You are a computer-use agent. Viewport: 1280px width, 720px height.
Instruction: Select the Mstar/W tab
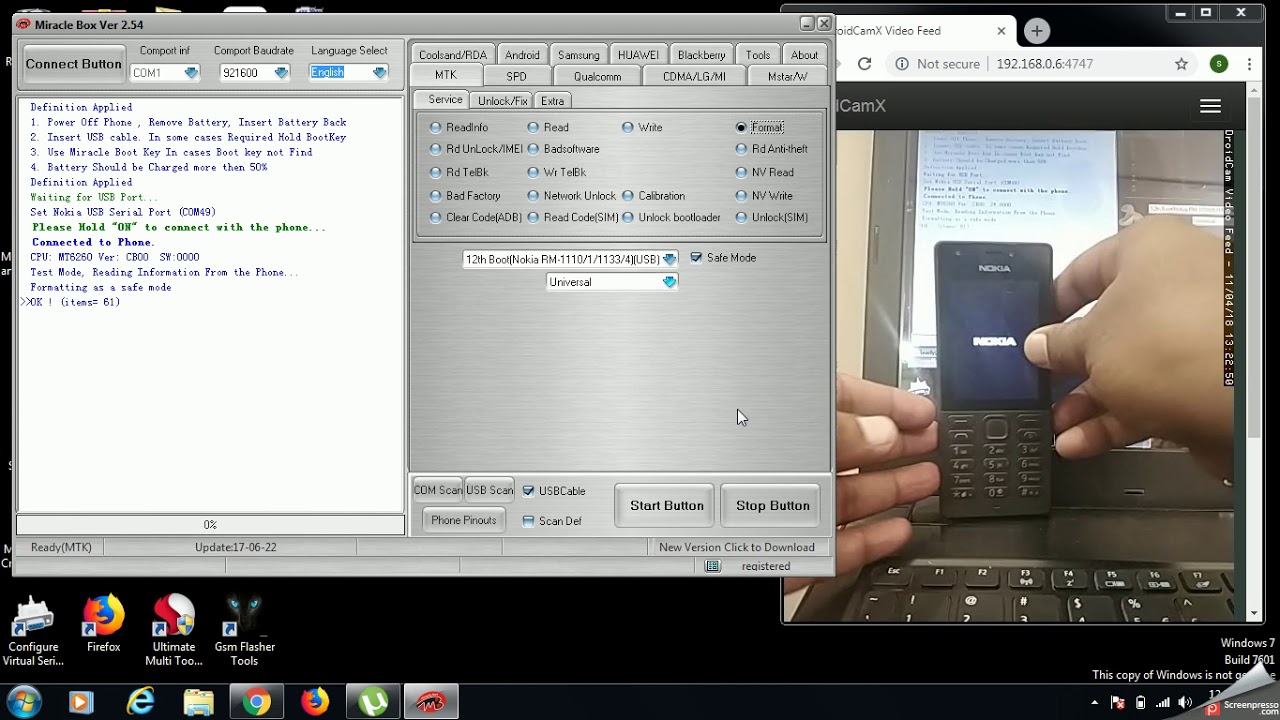pyautogui.click(x=787, y=76)
